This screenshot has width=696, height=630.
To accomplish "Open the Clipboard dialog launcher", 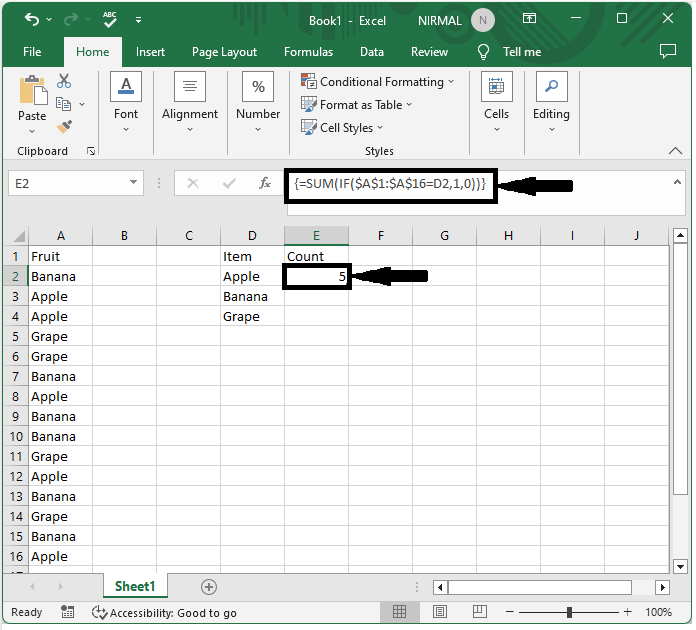I will coord(91,151).
